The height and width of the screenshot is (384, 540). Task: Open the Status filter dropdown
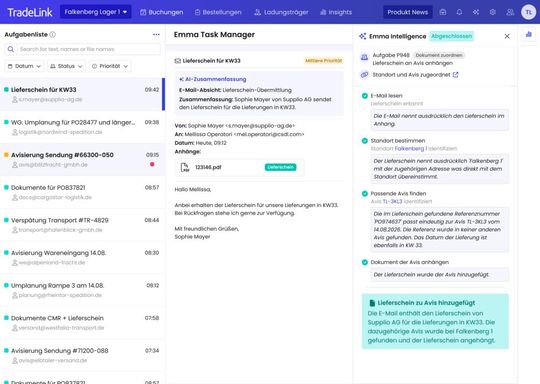[x=66, y=66]
